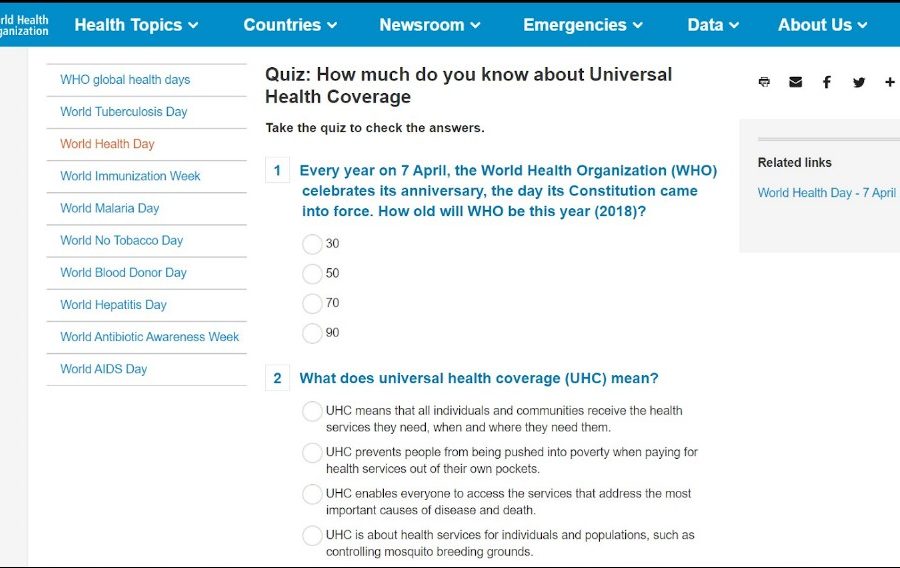Select UHC prevents poverty answer option
Viewport: 900px width, 568px height.
(312, 453)
